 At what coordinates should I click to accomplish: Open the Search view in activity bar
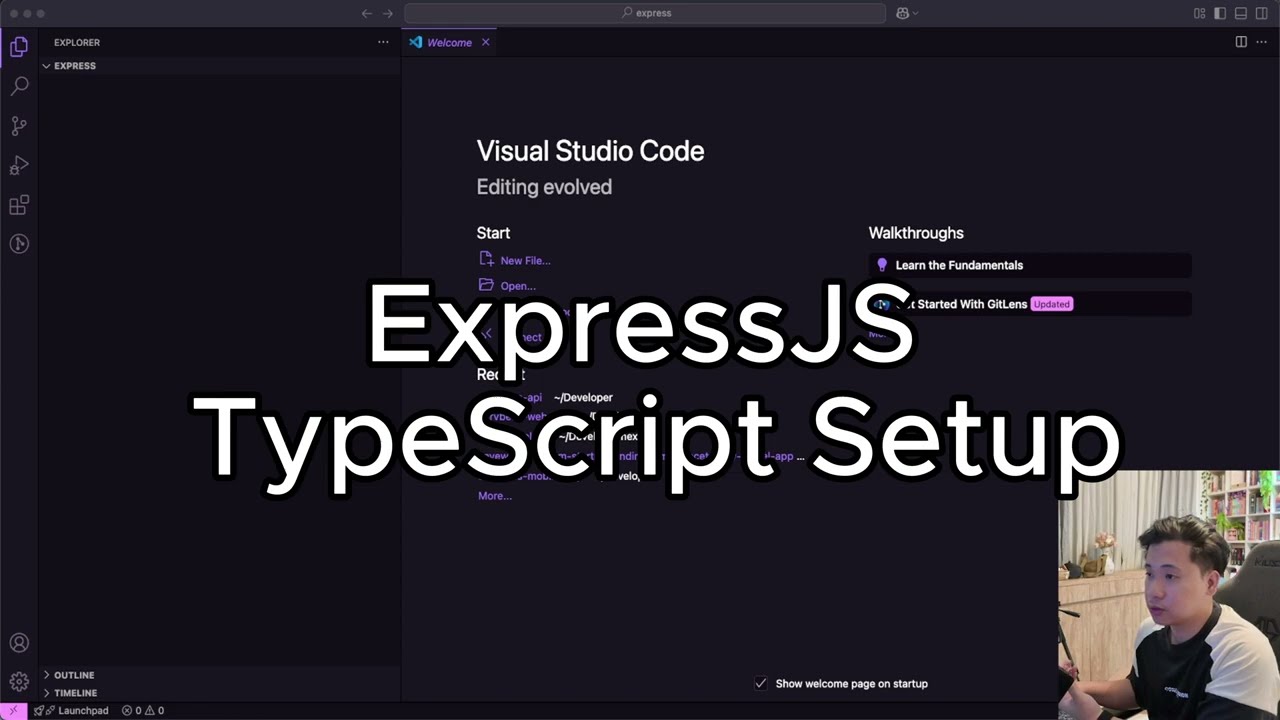[x=19, y=86]
